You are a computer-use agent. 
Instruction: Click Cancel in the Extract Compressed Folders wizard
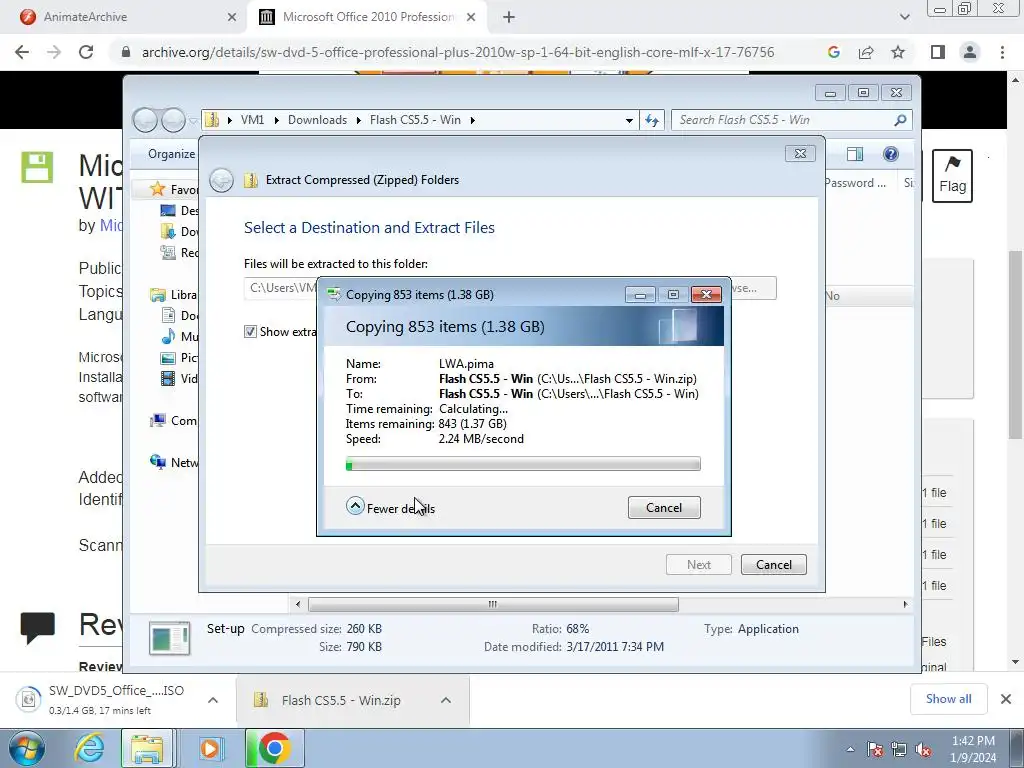[774, 565]
